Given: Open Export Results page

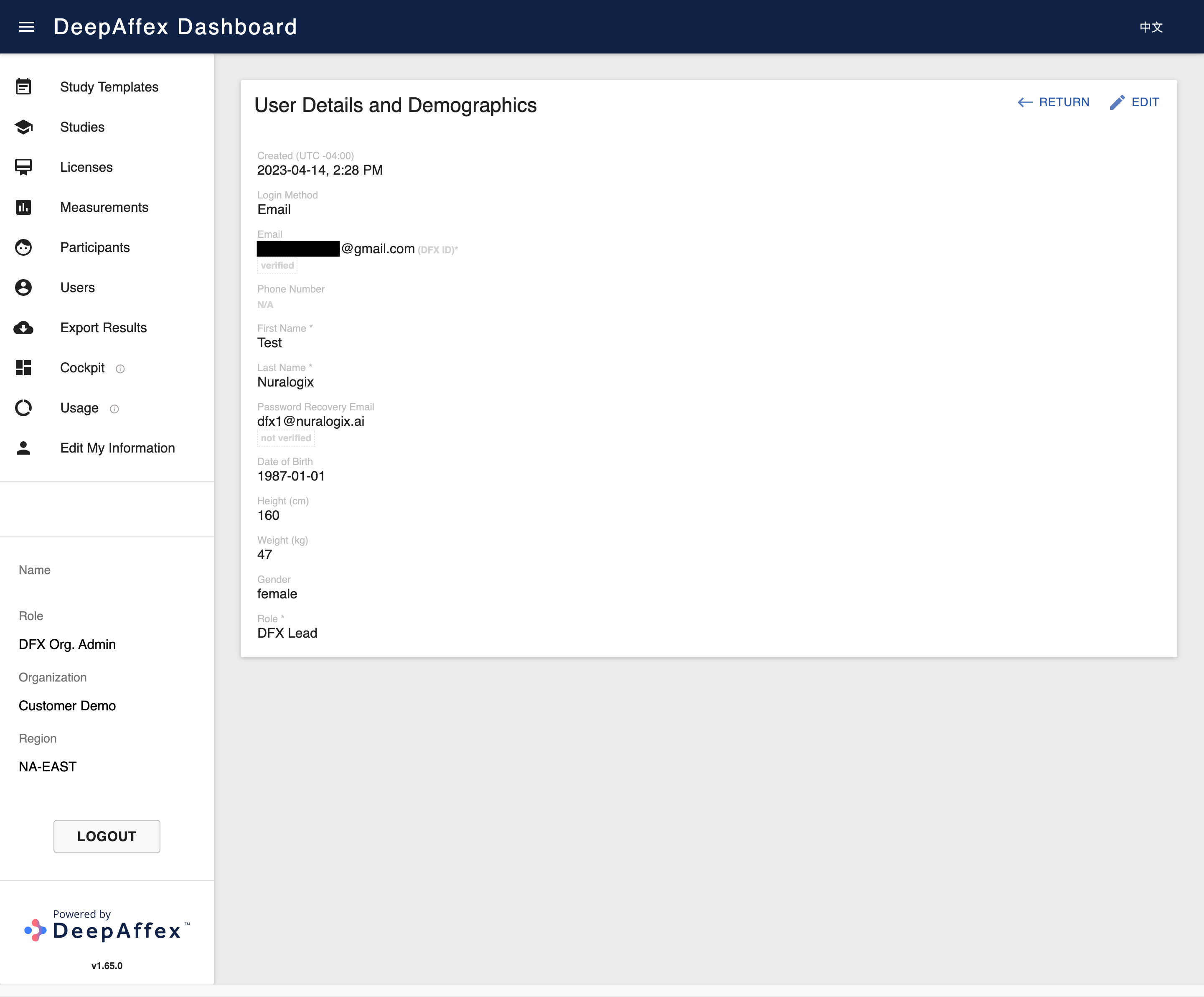Looking at the screenshot, I should (107, 327).
